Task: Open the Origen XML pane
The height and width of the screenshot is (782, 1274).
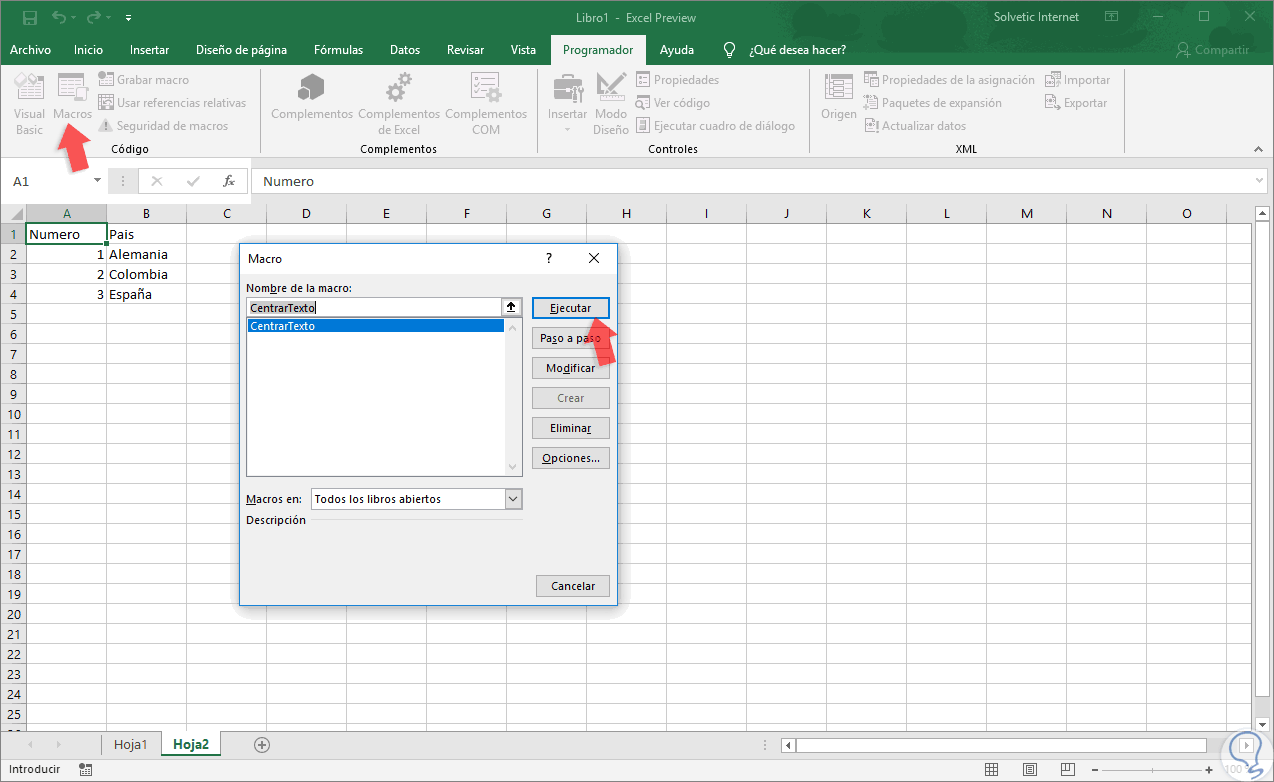Action: (838, 104)
